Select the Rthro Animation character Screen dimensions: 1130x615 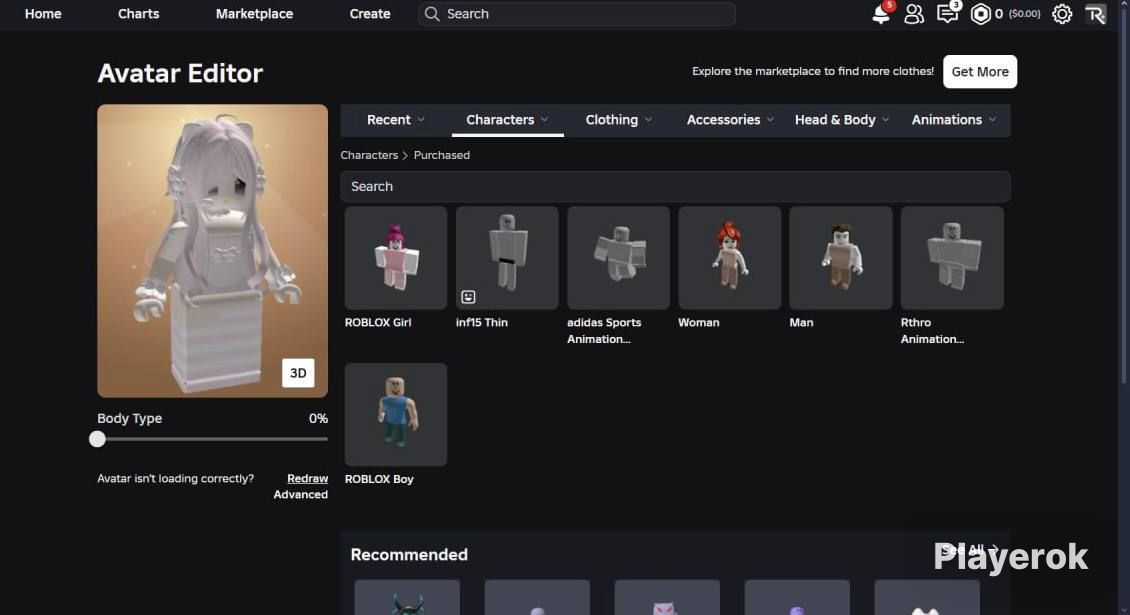[952, 258]
